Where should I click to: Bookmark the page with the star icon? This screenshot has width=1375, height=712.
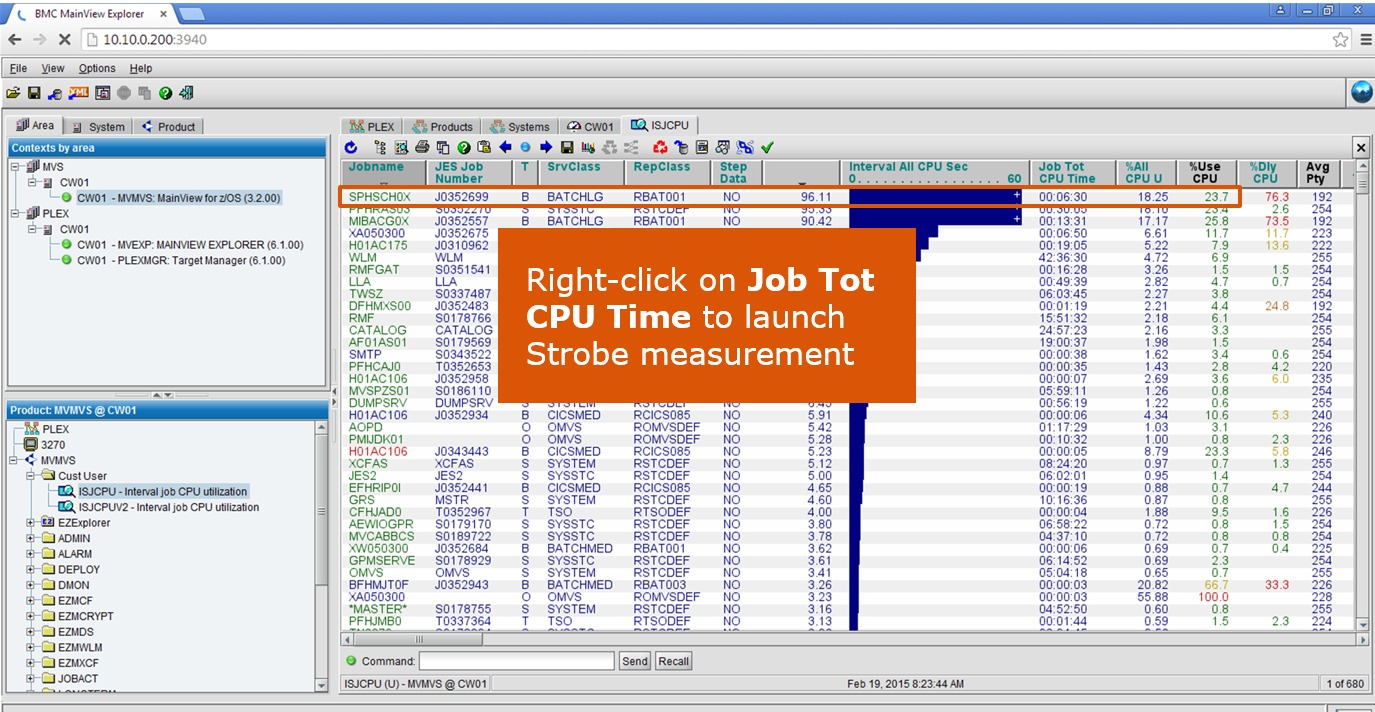click(x=1341, y=39)
